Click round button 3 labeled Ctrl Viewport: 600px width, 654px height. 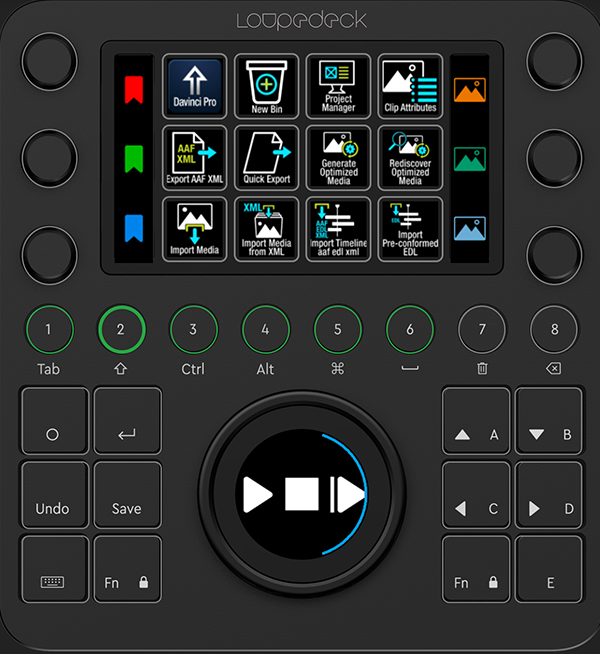(x=193, y=330)
